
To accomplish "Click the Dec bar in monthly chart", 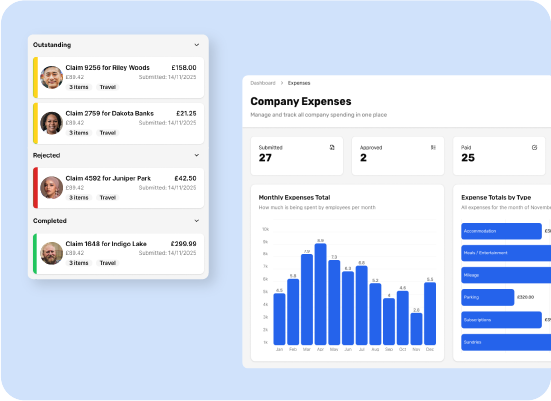I will pos(430,313).
